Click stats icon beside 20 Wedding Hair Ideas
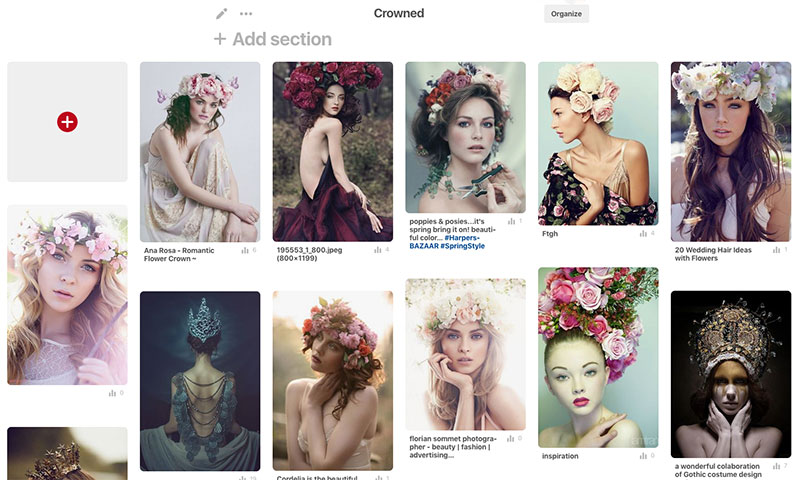Viewport: 800px width, 480px height. 777,249
